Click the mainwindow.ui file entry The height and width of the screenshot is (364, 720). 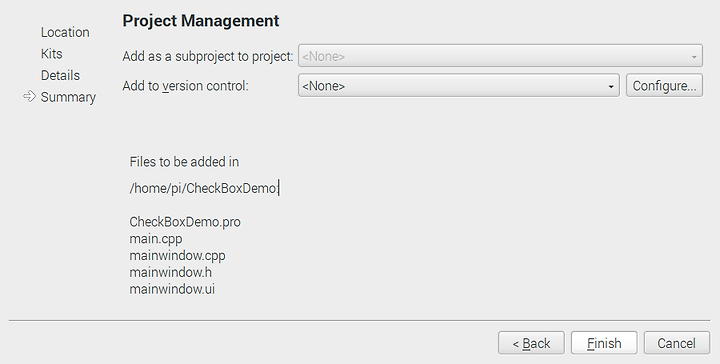172,289
